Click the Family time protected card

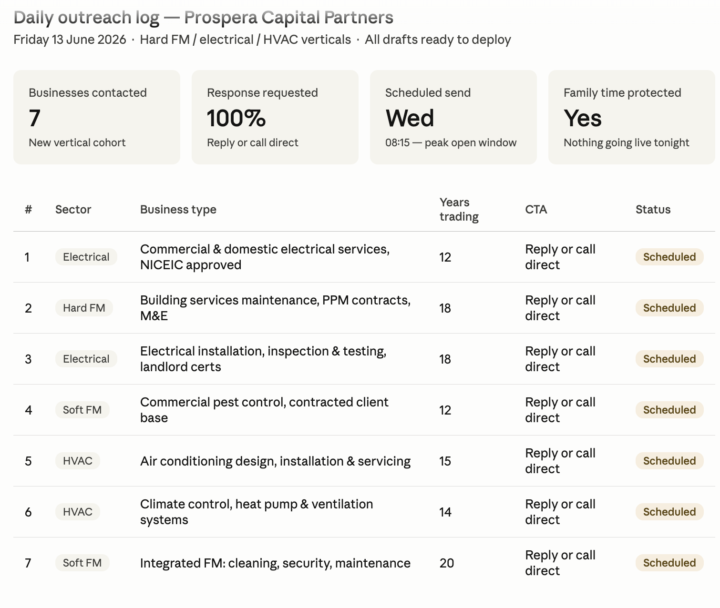click(x=631, y=117)
